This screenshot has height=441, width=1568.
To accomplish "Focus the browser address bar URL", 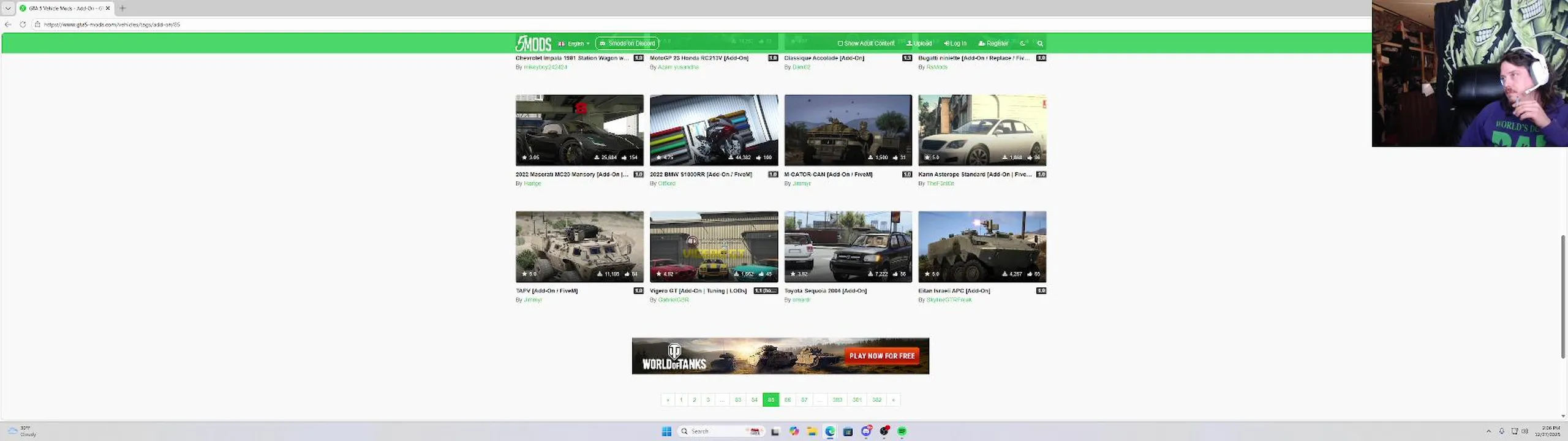I will (x=112, y=24).
